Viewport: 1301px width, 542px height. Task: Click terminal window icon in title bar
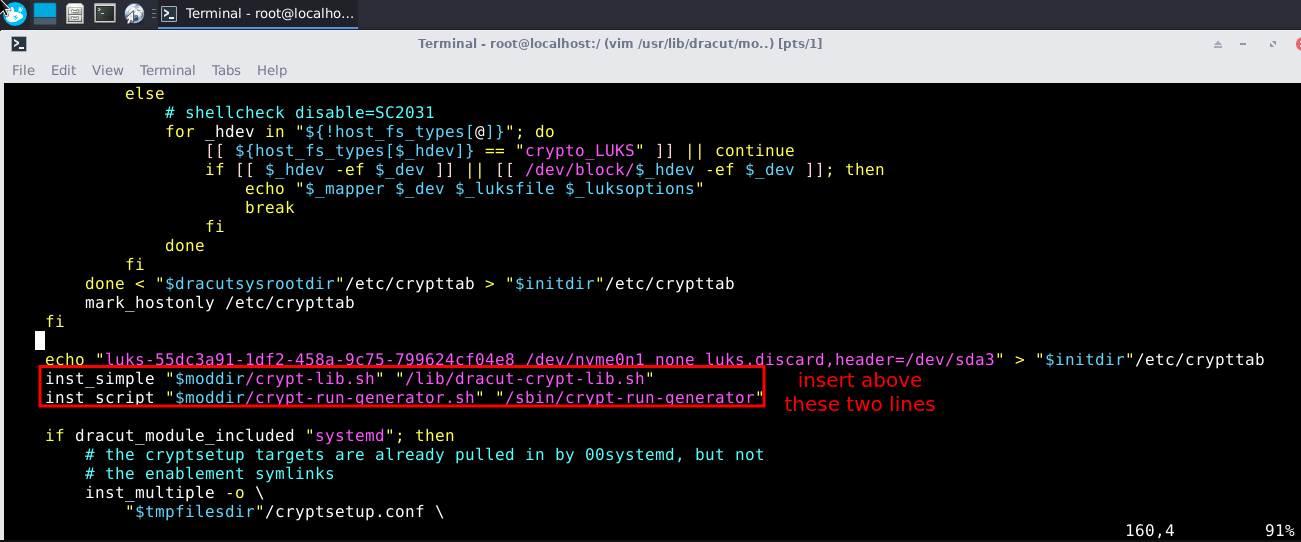(19, 44)
